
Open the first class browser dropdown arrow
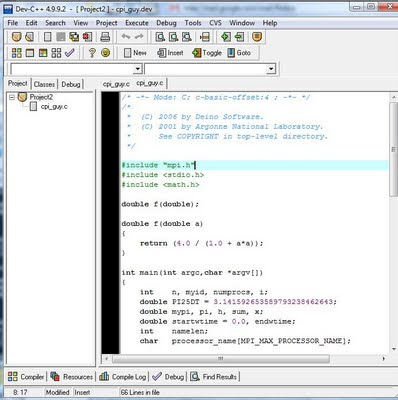pyautogui.click(x=137, y=69)
